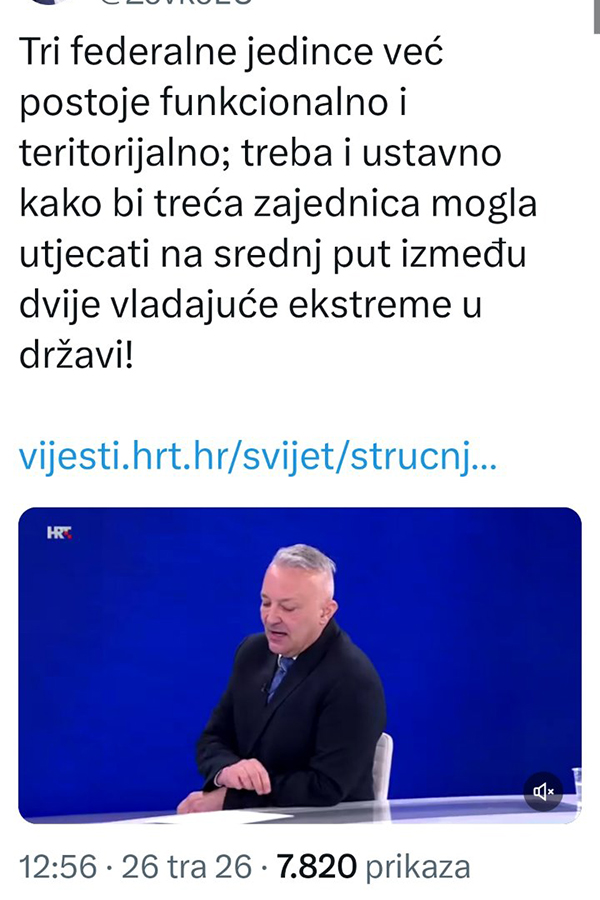The image size is (600, 900).
Task: Click the tweet line kako bi treća zajednica mogla
Action: click(278, 204)
